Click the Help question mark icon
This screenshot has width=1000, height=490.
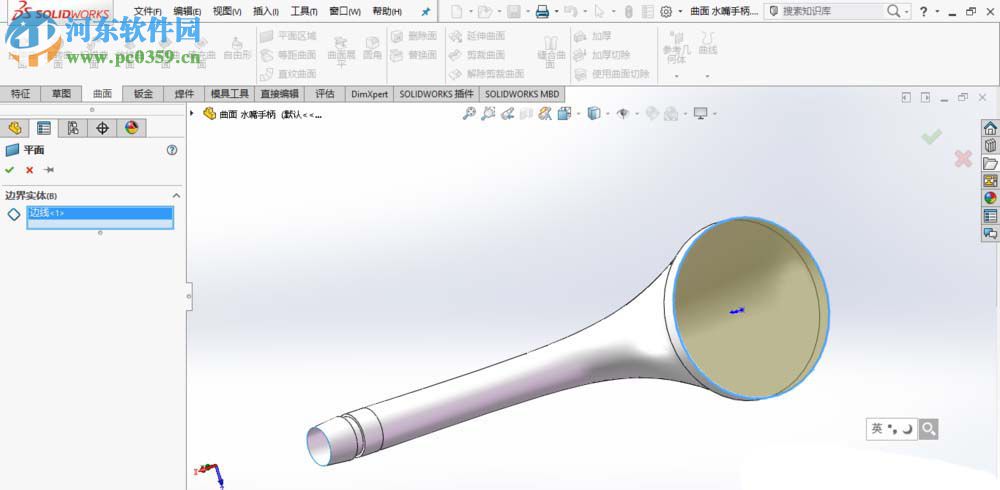click(x=923, y=11)
